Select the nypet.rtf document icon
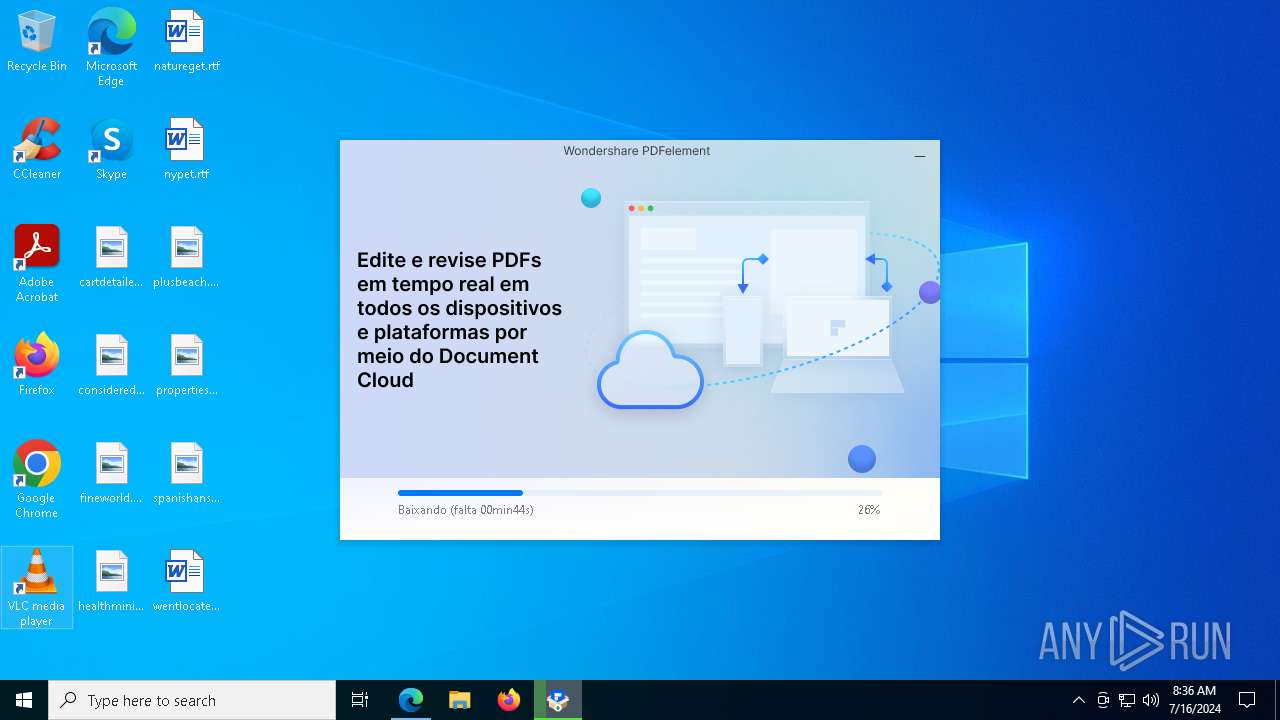Image resolution: width=1280 pixels, height=720 pixels. pyautogui.click(x=186, y=150)
